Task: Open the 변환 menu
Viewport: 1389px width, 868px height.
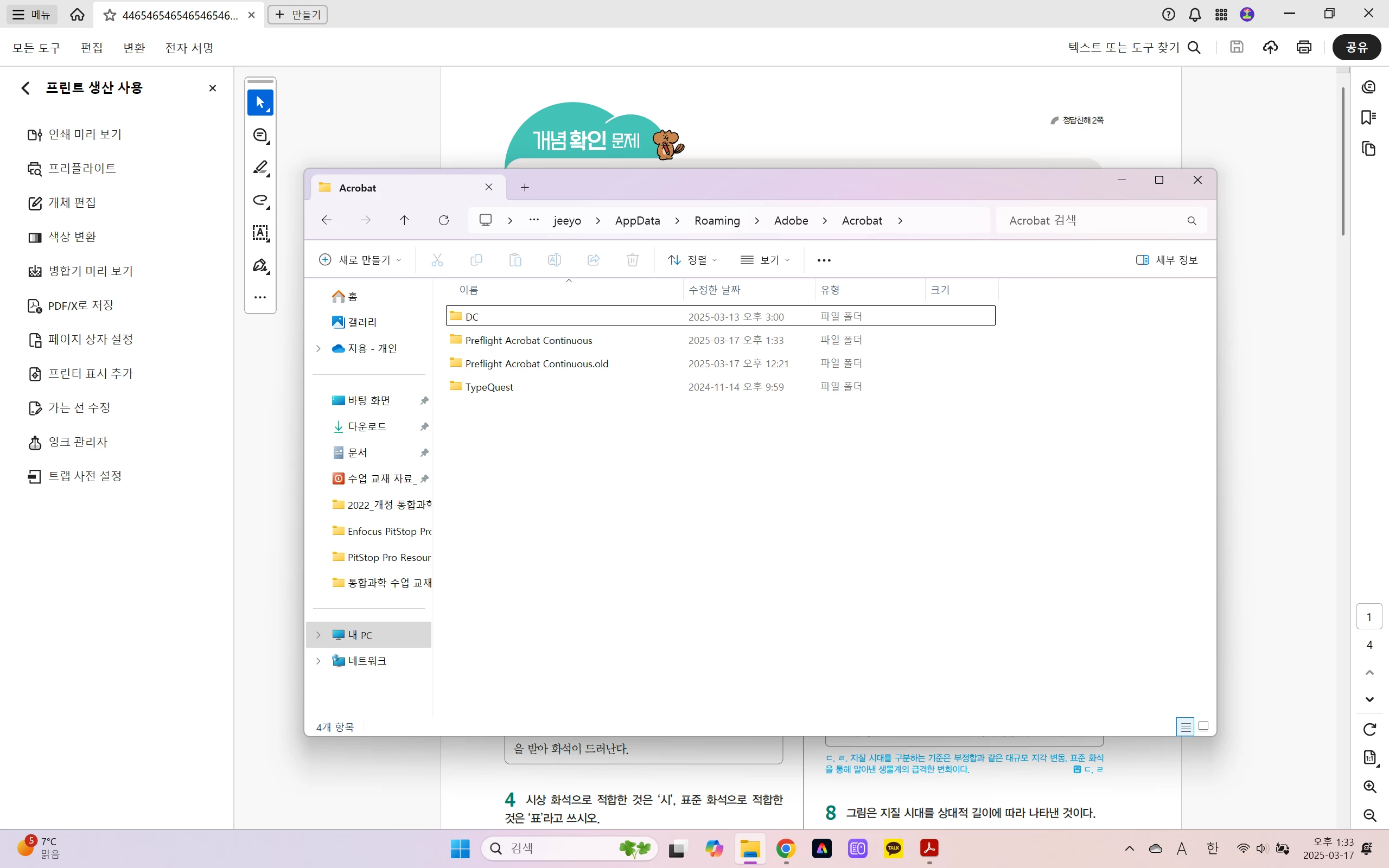Action: (133, 48)
